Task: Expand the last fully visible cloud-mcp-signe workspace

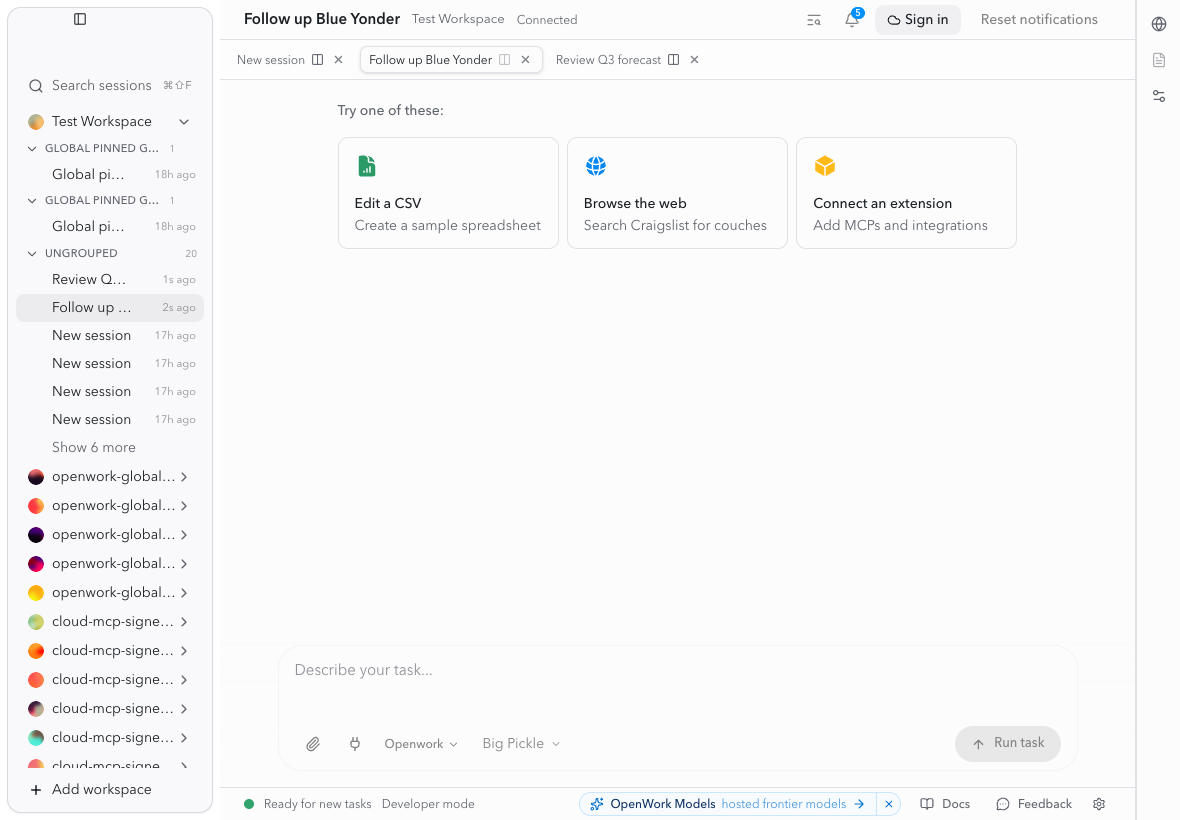Action: pos(184,738)
